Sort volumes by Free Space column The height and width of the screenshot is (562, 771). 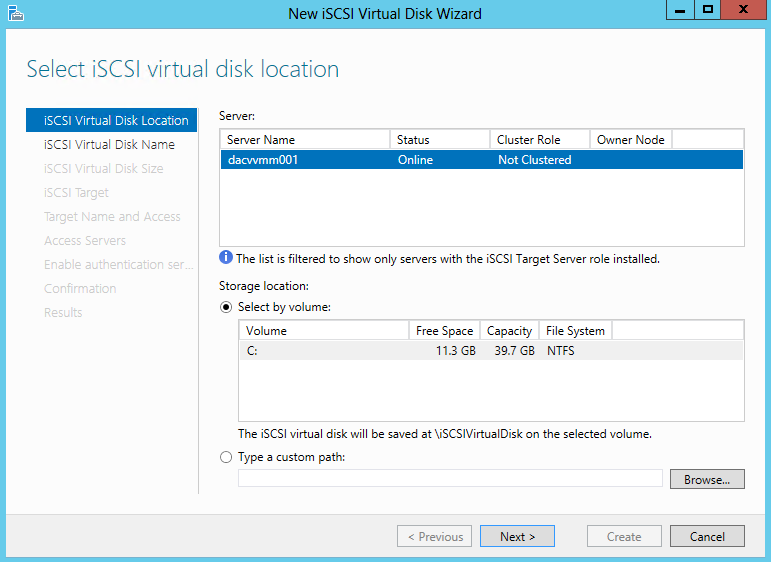(x=445, y=331)
